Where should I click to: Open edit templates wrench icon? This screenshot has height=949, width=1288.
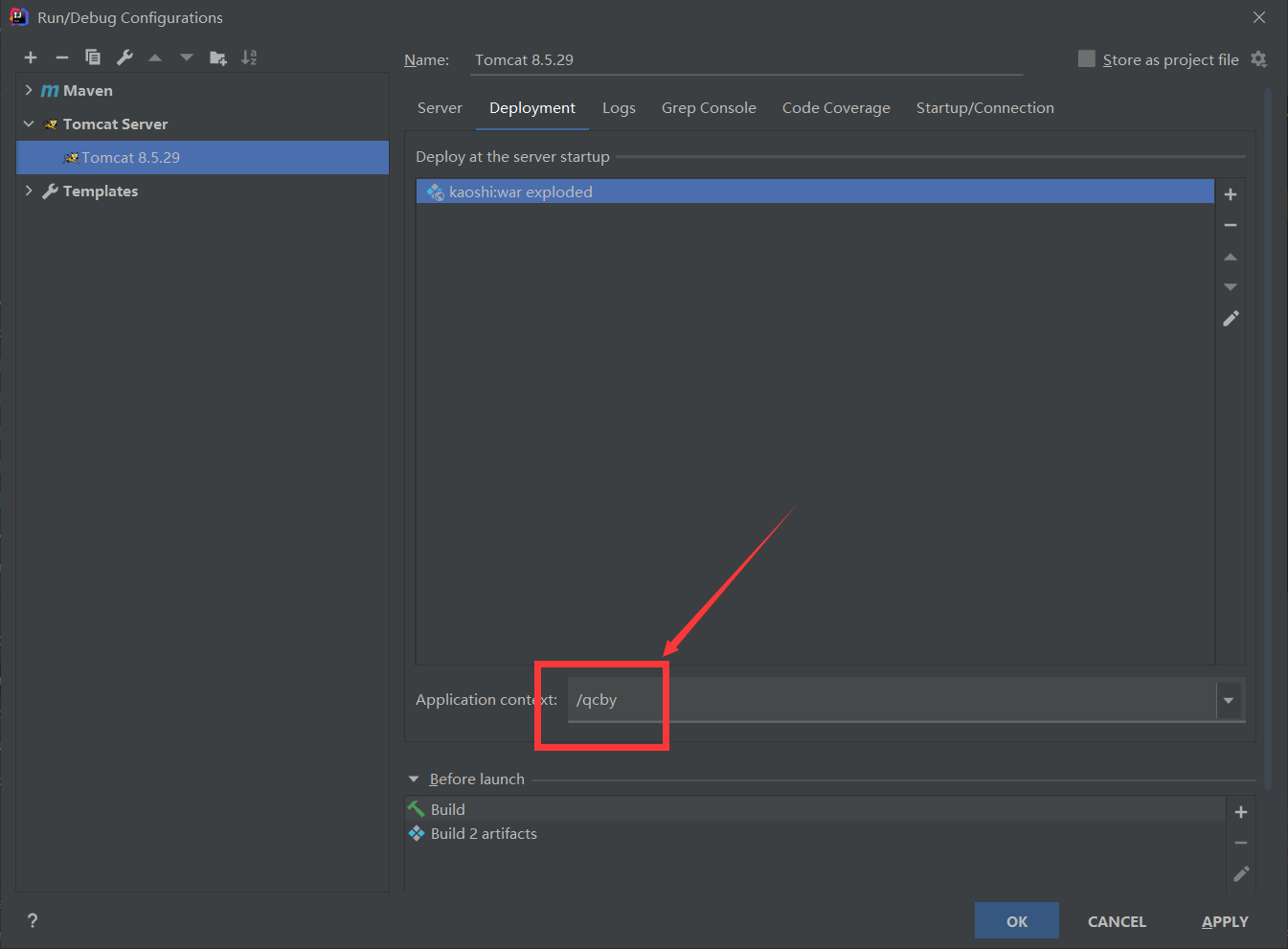point(124,57)
